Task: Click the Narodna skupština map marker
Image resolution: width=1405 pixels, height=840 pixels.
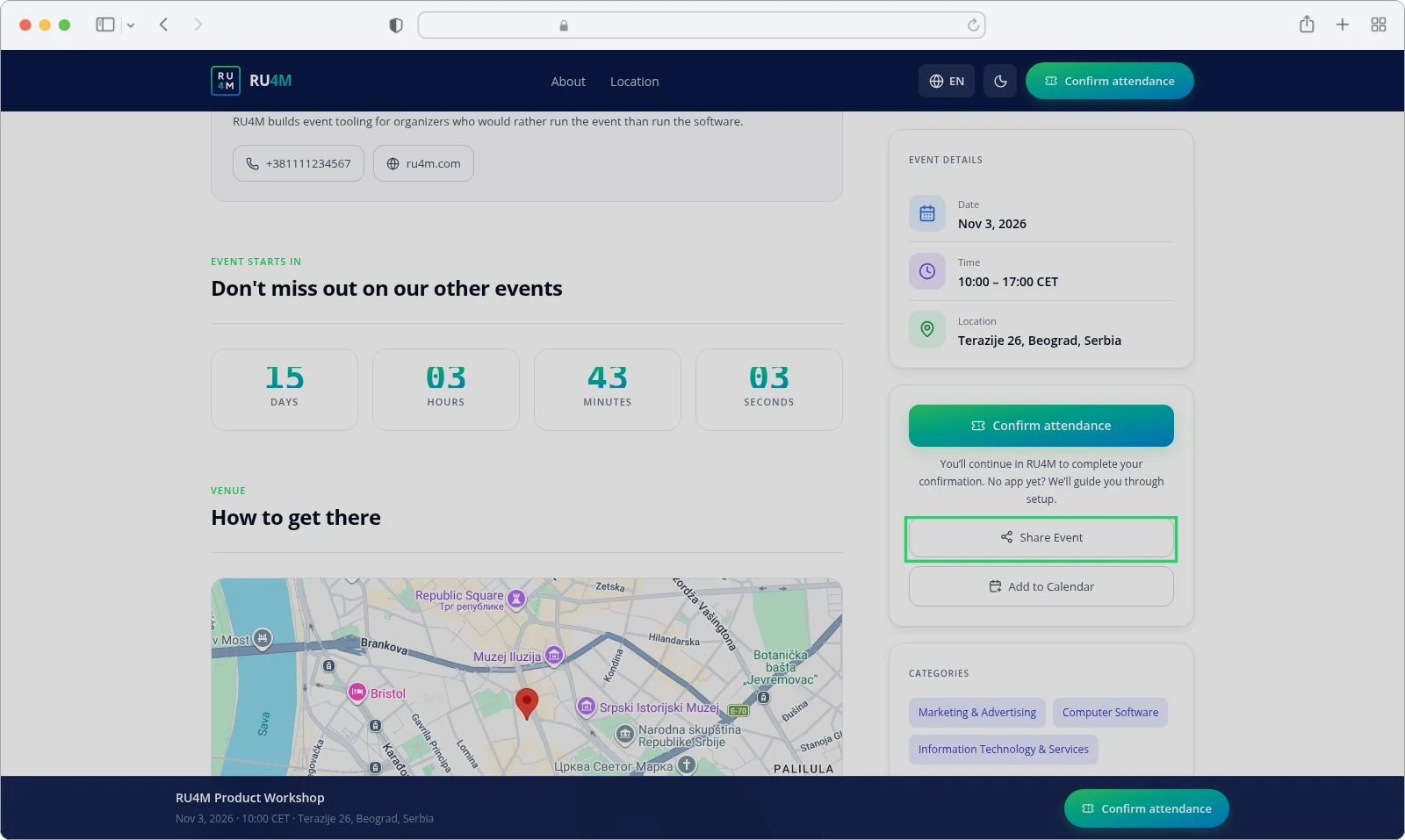Action: (x=624, y=734)
